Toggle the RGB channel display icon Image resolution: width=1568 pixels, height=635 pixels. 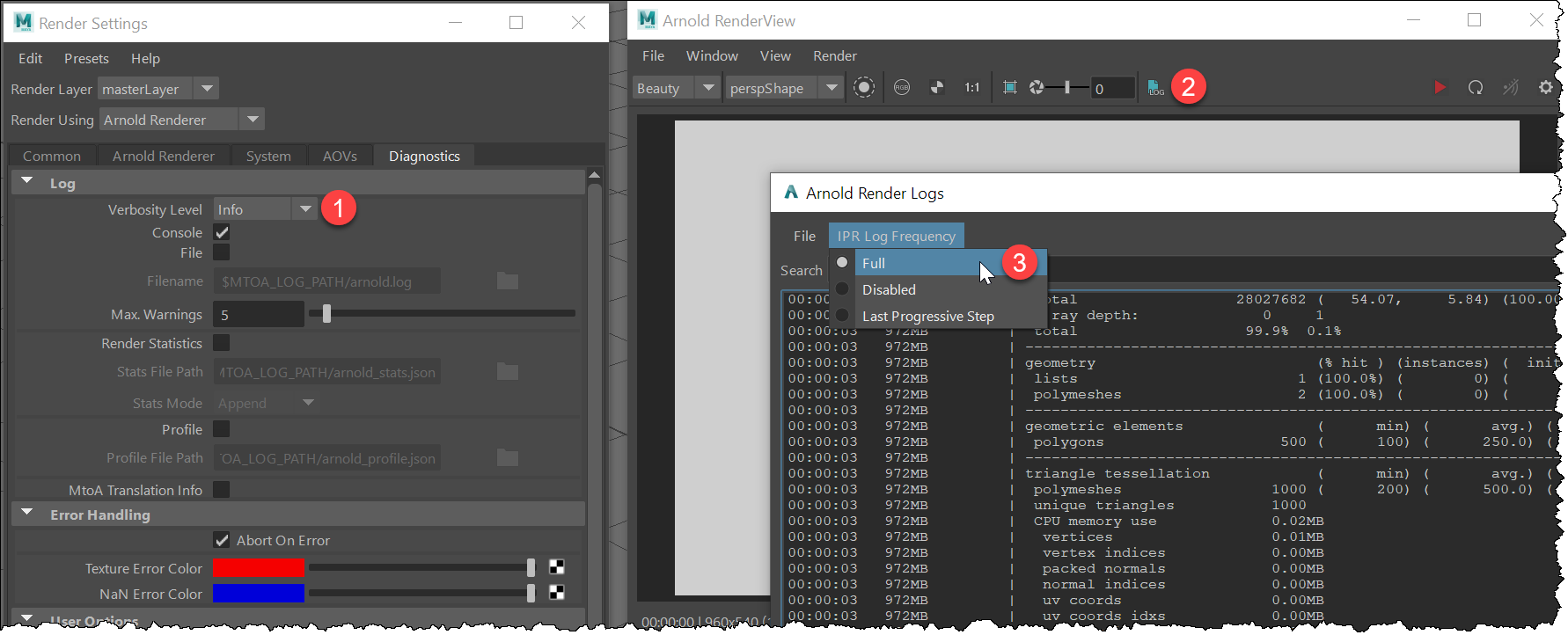[902, 87]
